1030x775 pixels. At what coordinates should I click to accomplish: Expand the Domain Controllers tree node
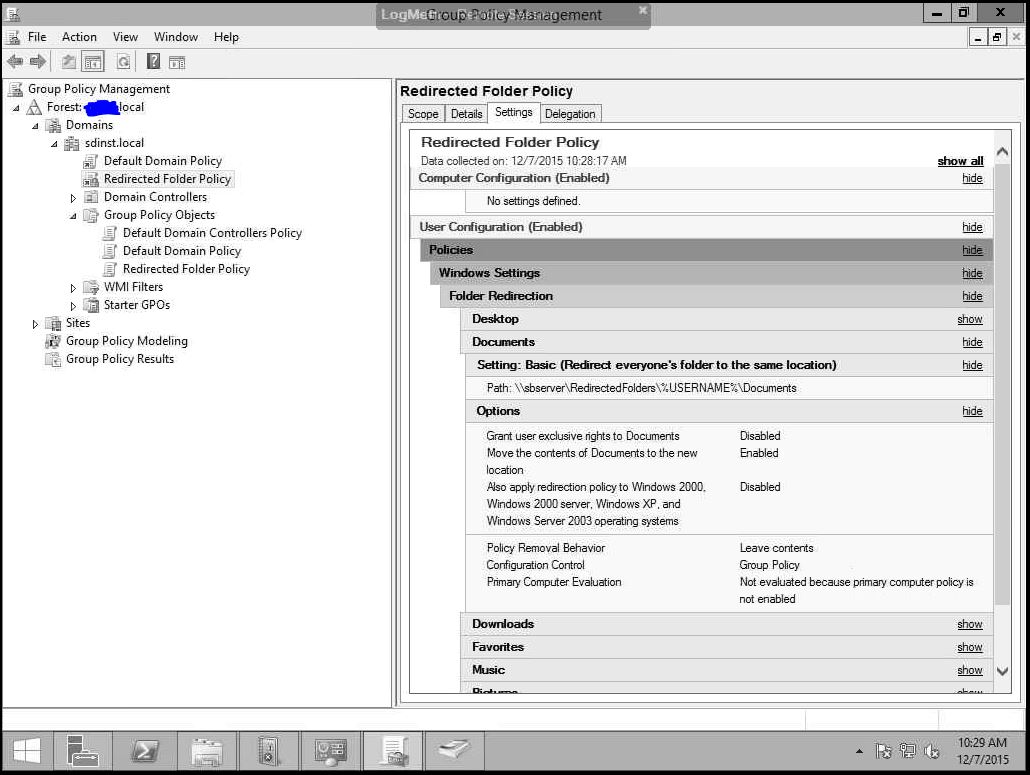tap(71, 196)
